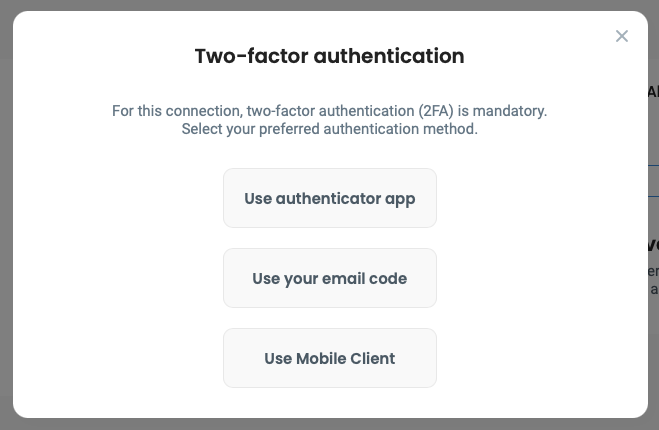Select Use your email code

pos(330,278)
